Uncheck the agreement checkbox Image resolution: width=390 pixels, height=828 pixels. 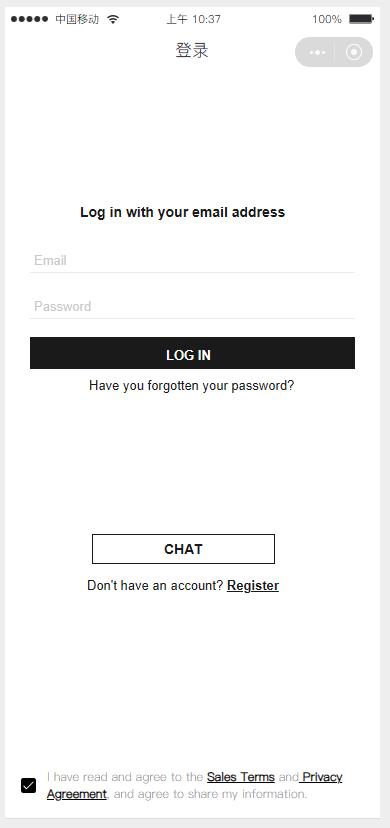coord(28,785)
